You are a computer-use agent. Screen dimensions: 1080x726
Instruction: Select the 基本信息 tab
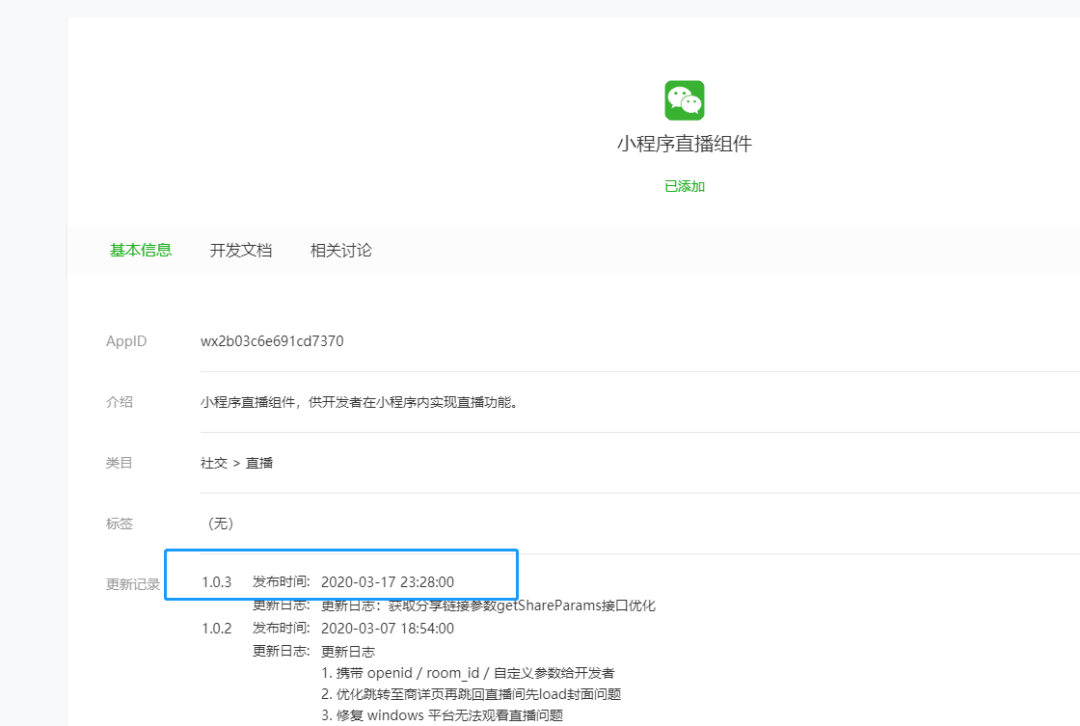click(141, 250)
